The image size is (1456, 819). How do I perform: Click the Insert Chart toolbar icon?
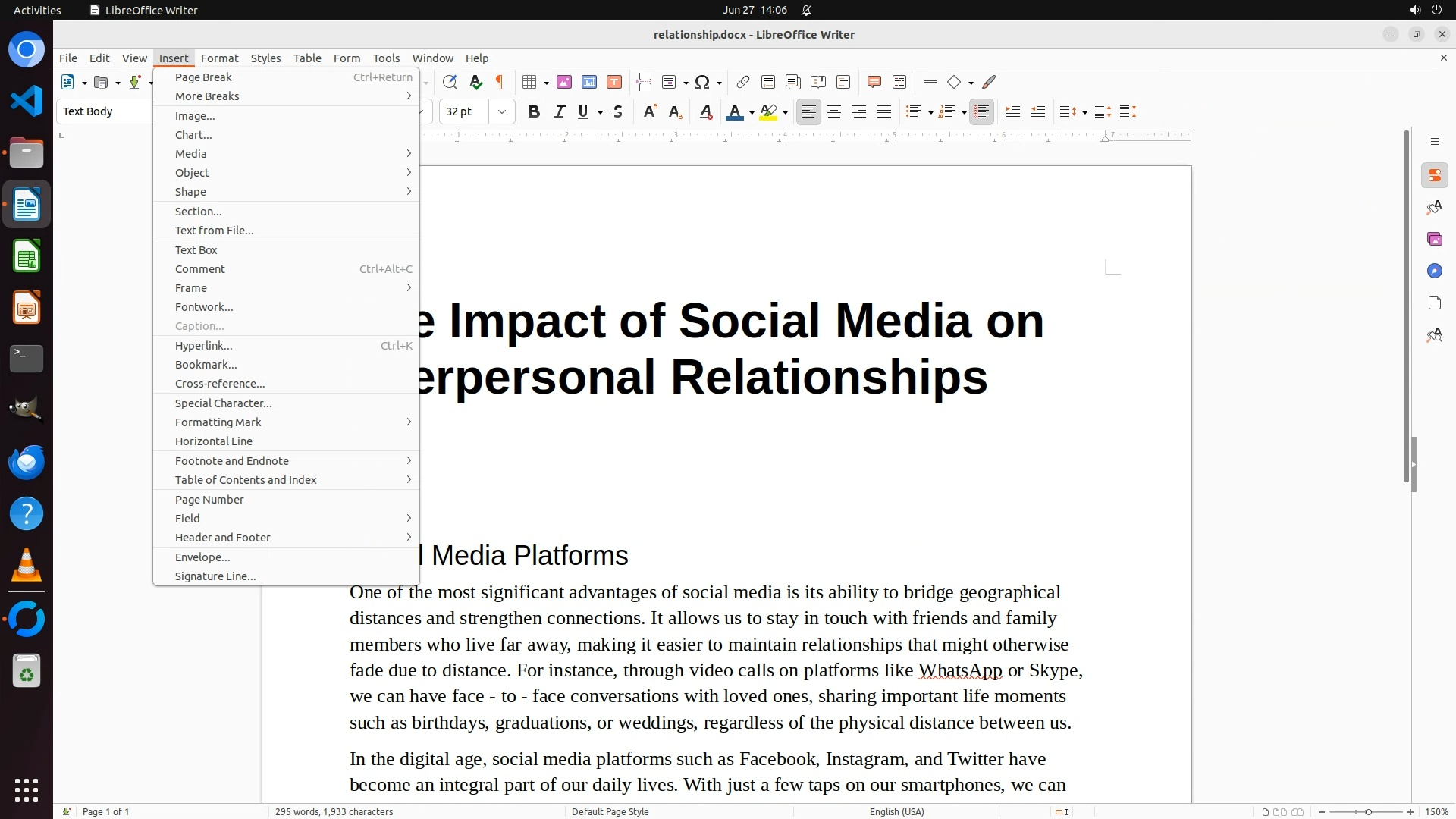point(589,82)
